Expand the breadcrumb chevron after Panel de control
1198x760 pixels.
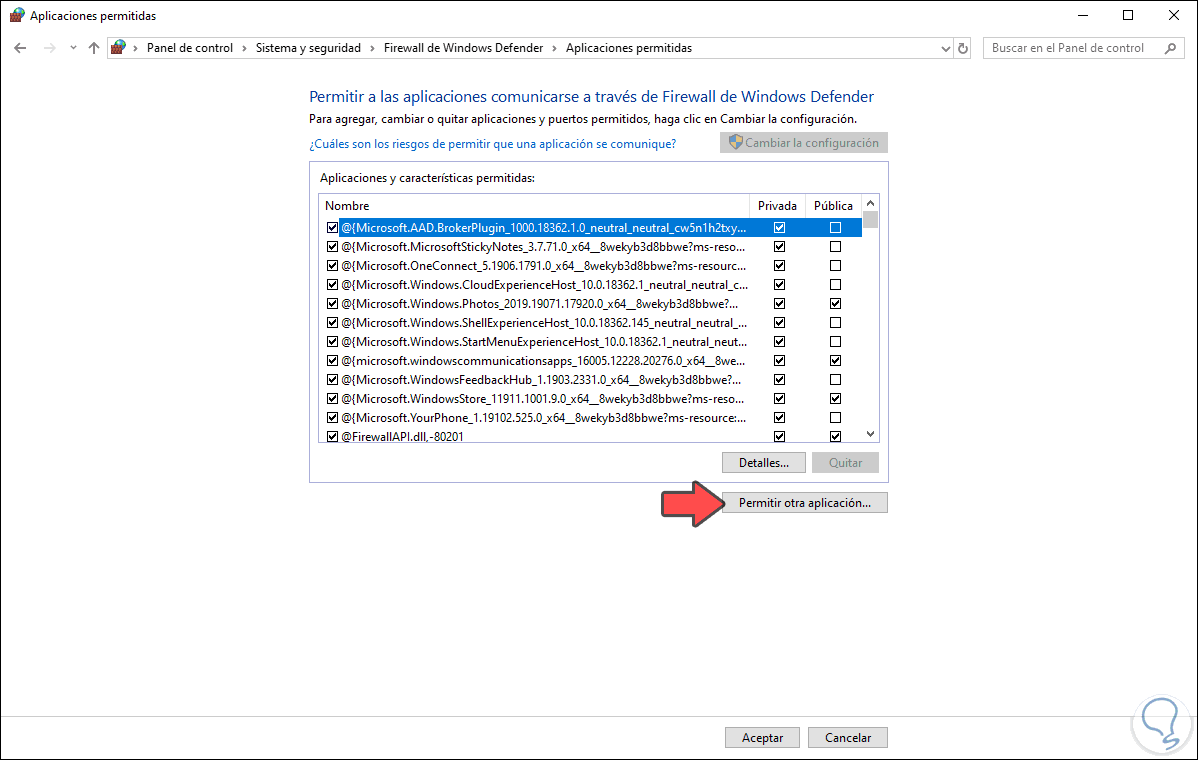pos(245,47)
